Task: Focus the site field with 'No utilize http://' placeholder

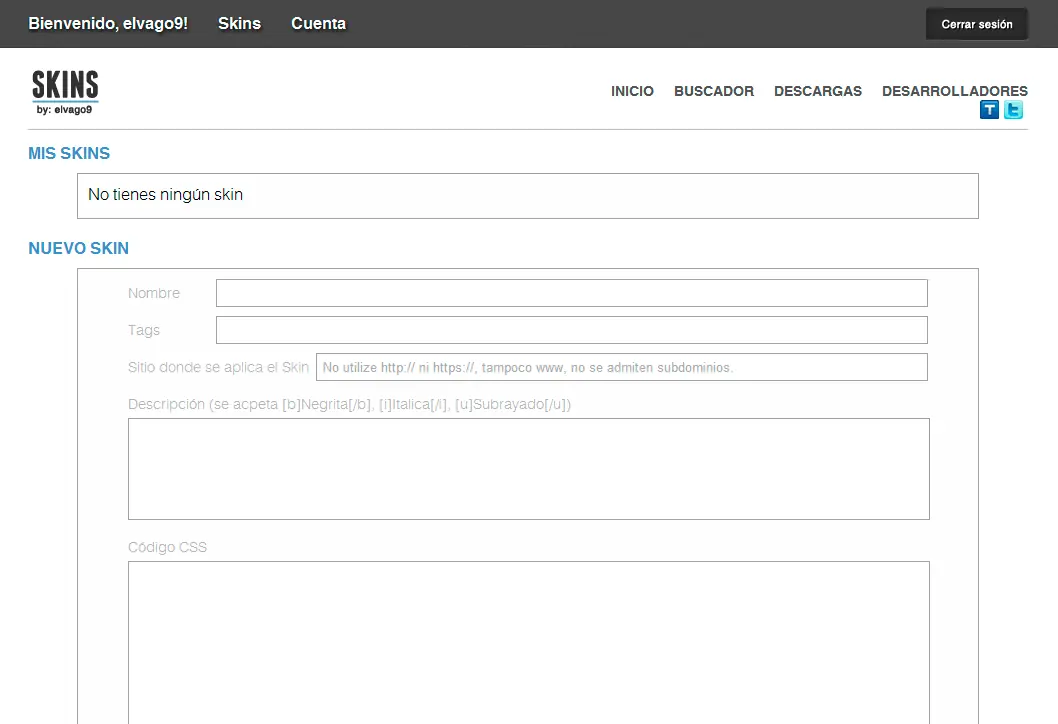Action: (621, 367)
